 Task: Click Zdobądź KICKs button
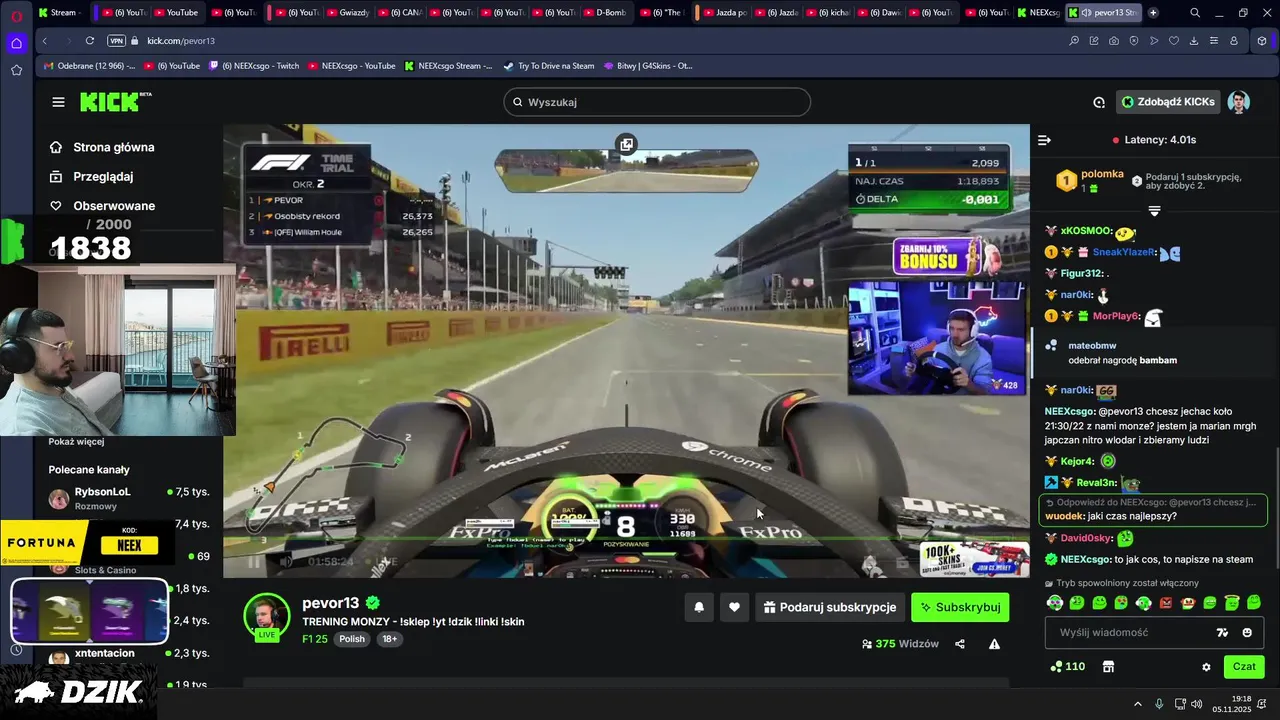coord(1168,102)
